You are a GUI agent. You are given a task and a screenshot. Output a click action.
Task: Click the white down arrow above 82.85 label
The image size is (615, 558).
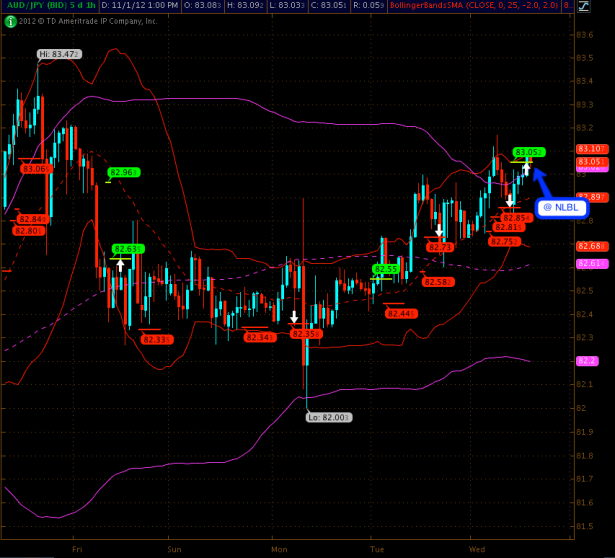click(x=509, y=203)
